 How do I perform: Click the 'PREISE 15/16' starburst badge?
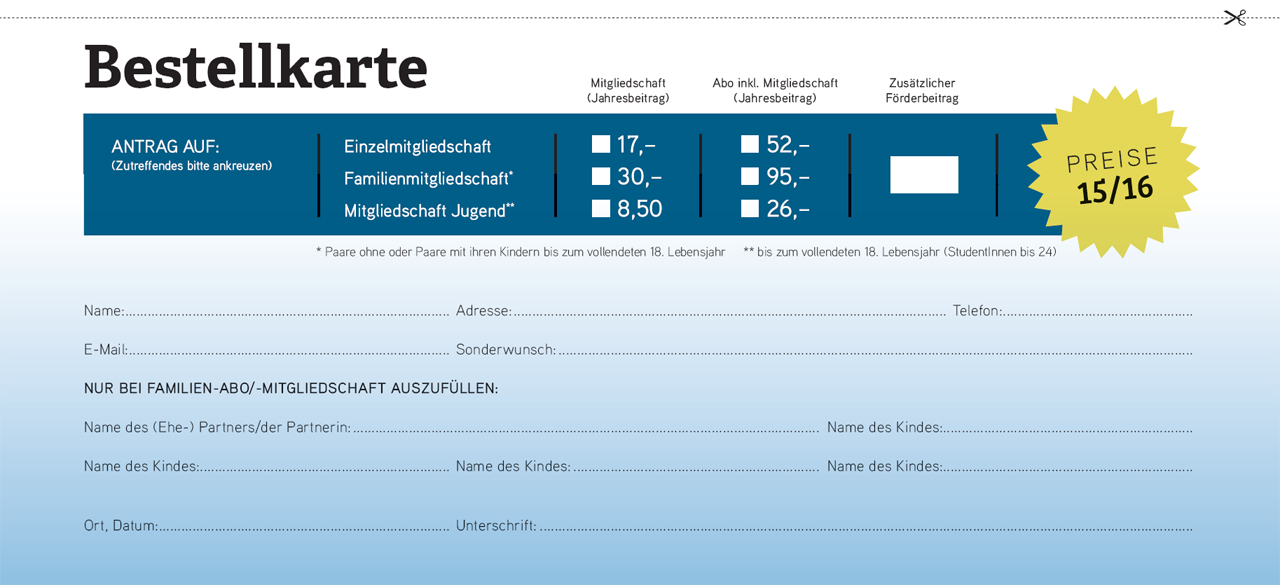tap(1114, 174)
